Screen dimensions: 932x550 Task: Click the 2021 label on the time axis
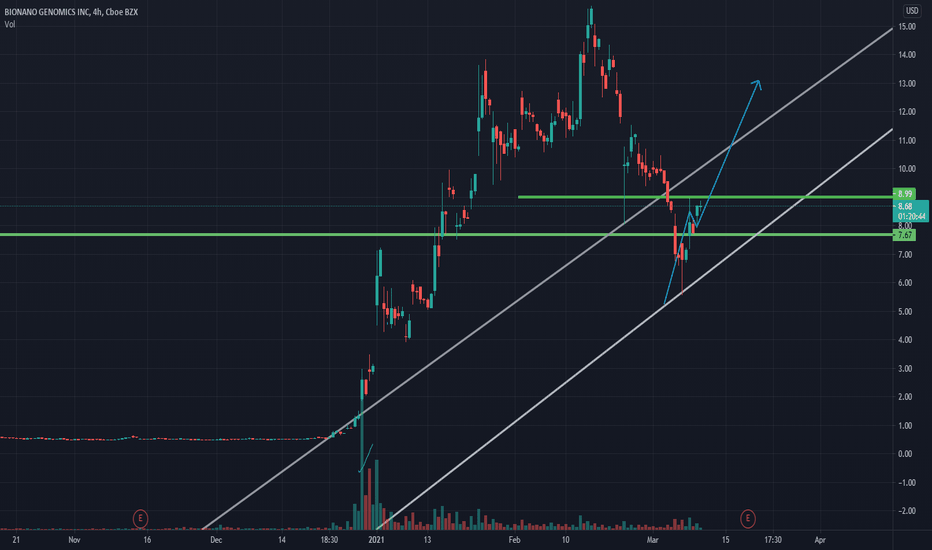point(376,540)
